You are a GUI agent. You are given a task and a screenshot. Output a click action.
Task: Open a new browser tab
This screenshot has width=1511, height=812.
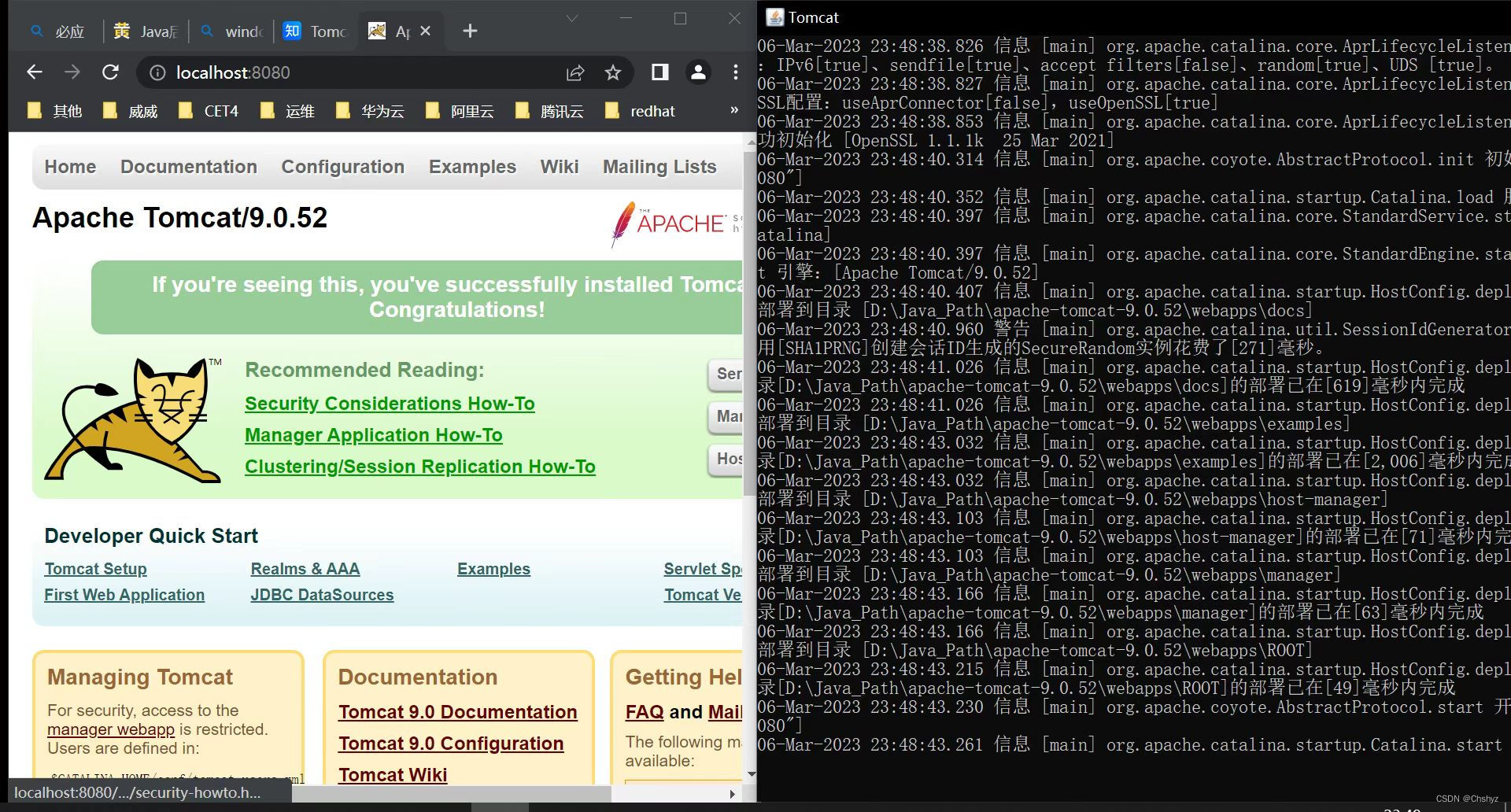click(470, 31)
